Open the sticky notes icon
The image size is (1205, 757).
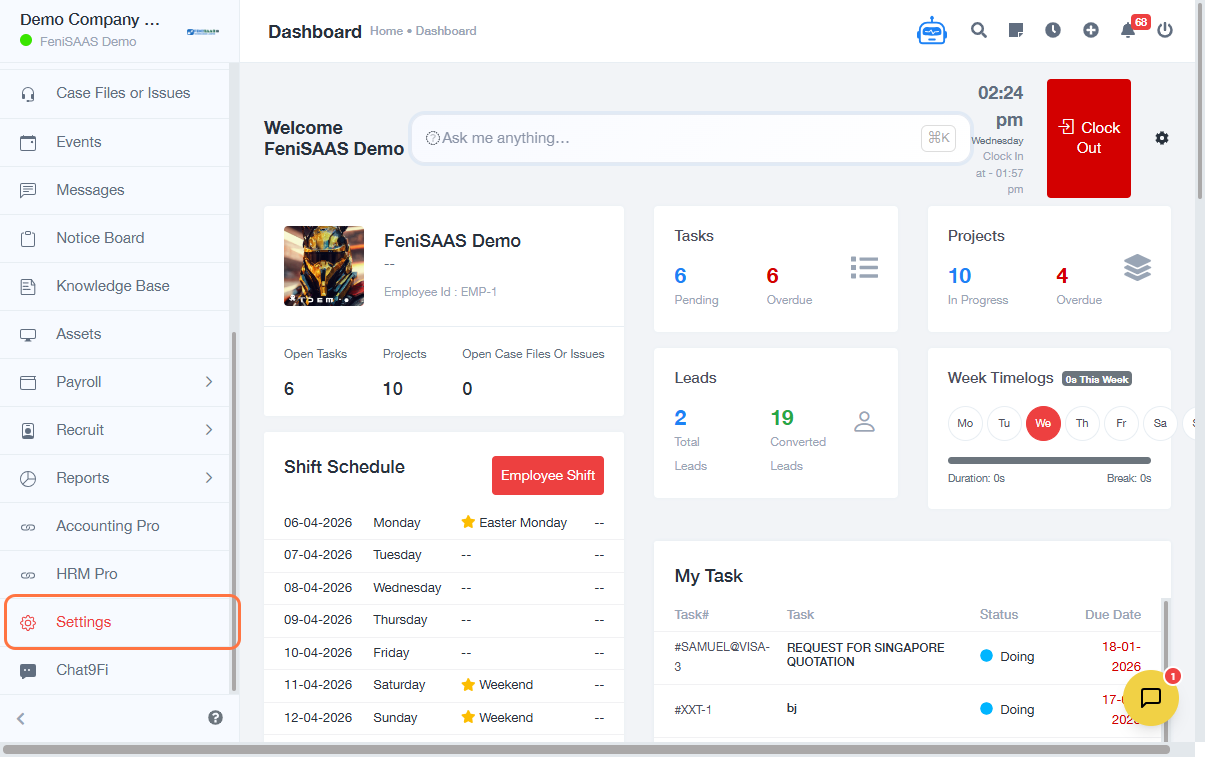[1016, 30]
